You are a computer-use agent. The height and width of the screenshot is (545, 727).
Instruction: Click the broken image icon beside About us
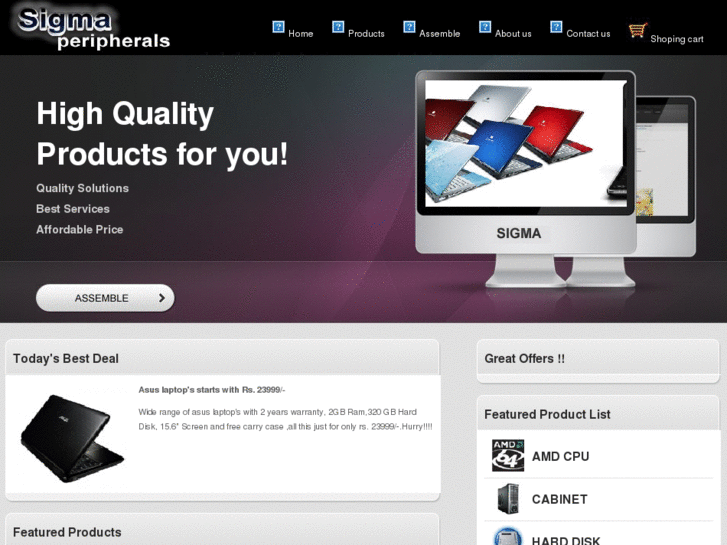pos(485,27)
